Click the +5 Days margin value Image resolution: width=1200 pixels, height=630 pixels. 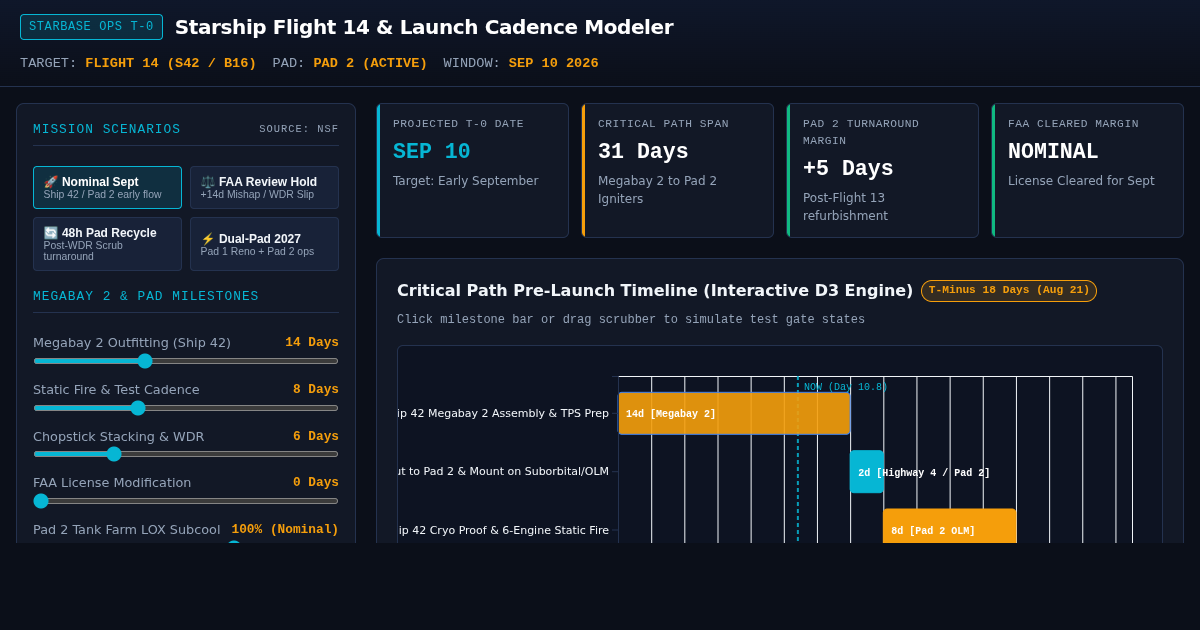(848, 169)
